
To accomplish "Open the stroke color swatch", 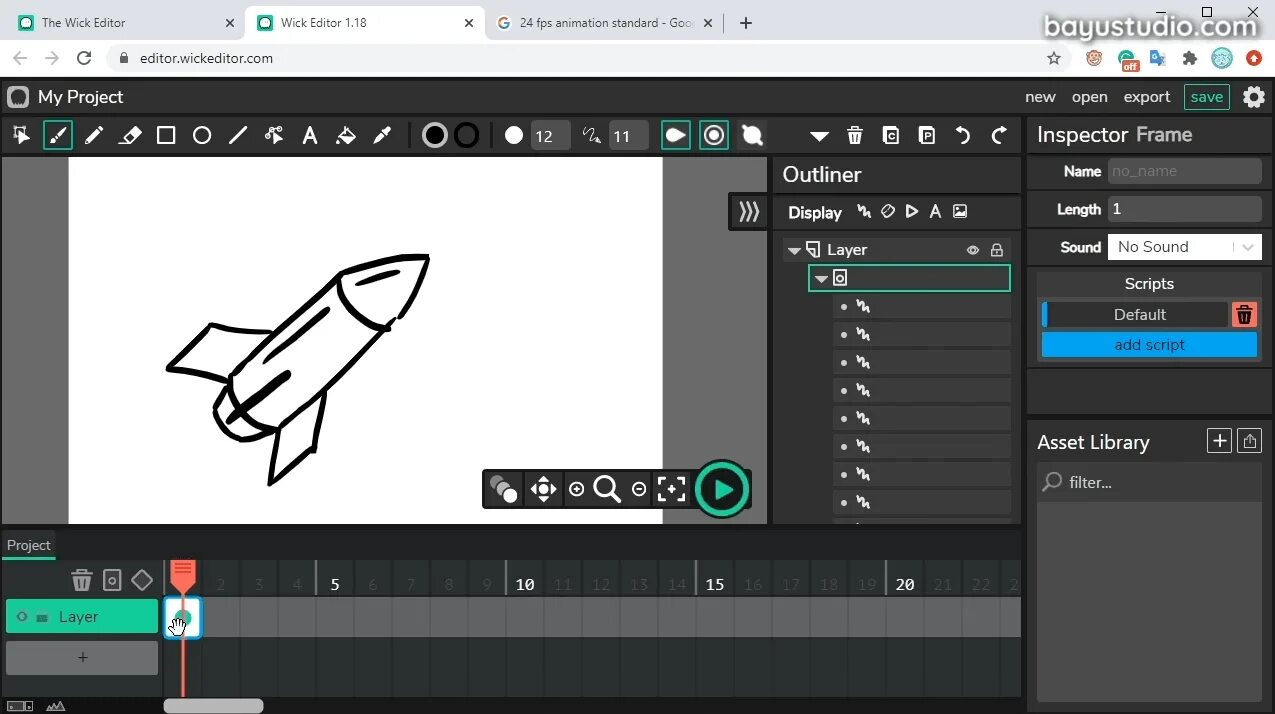I will click(x=467, y=135).
